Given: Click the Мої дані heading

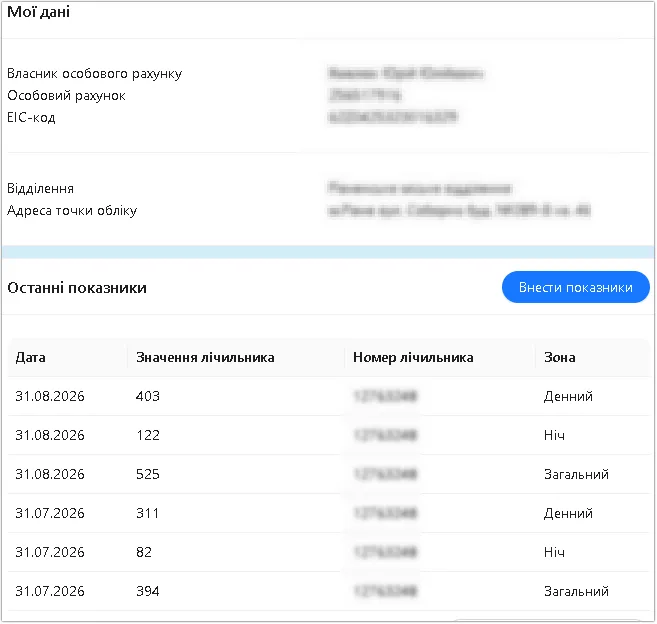Looking at the screenshot, I should 39,12.
